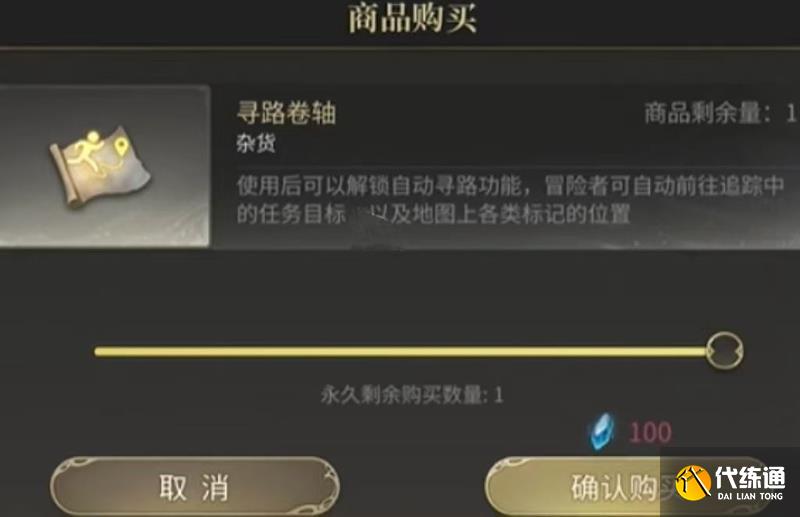Click the red 100 price value
Screen dimensions: 800x517
tap(650, 432)
